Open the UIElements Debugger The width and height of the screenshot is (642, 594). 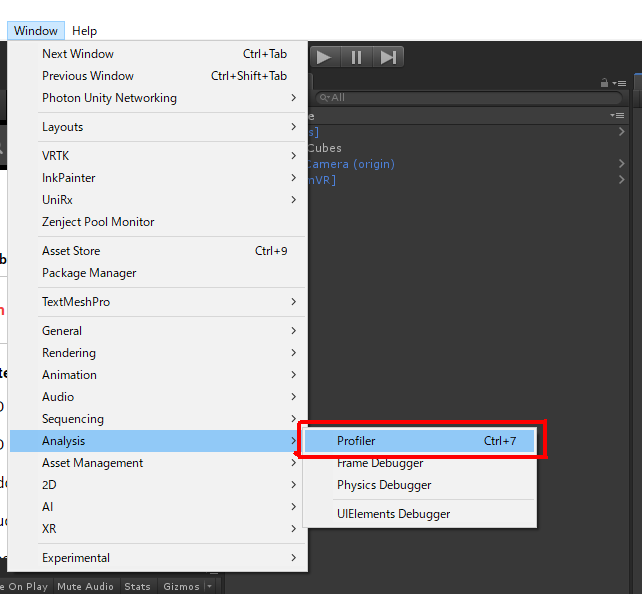[x=420, y=514]
